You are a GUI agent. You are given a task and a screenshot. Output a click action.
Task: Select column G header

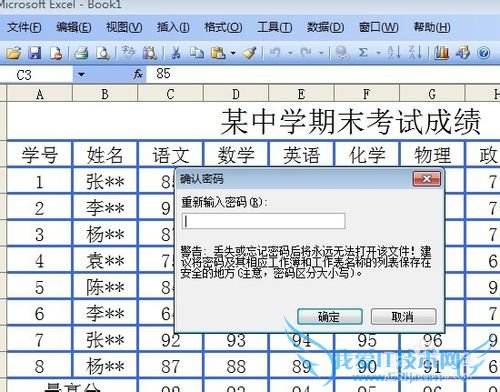(432, 94)
